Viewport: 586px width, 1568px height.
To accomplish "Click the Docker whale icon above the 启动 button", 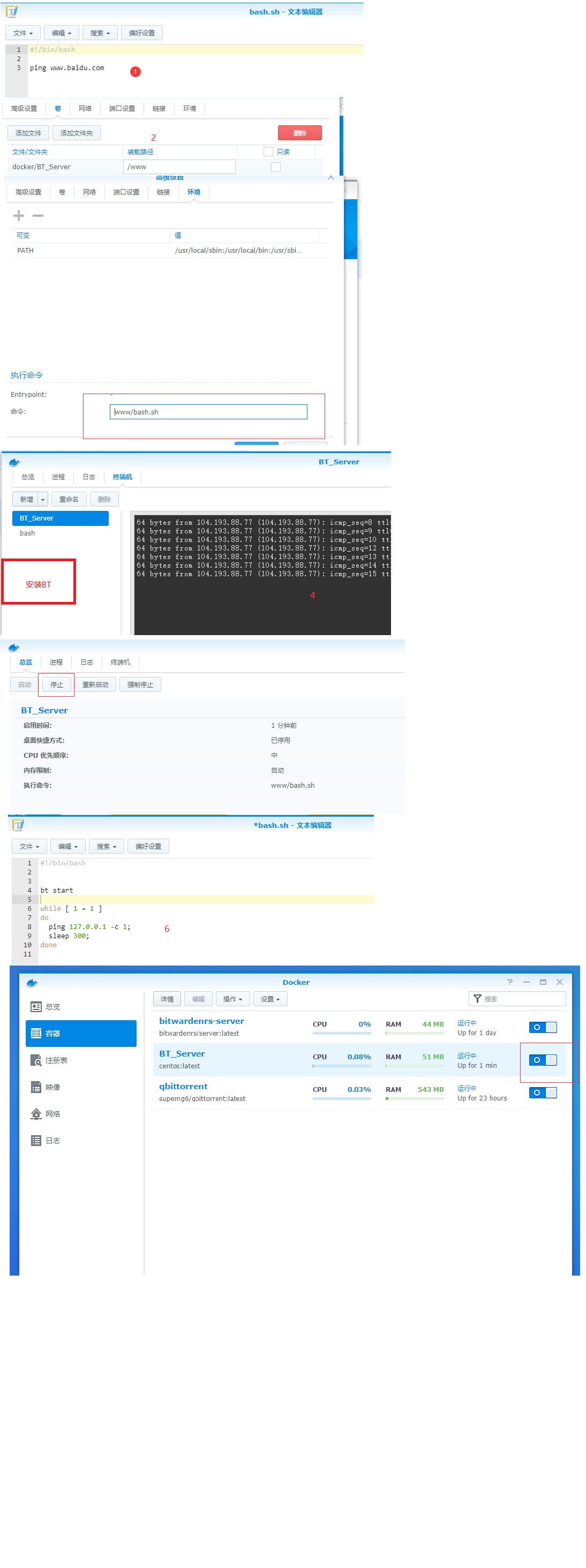I will click(x=14, y=647).
